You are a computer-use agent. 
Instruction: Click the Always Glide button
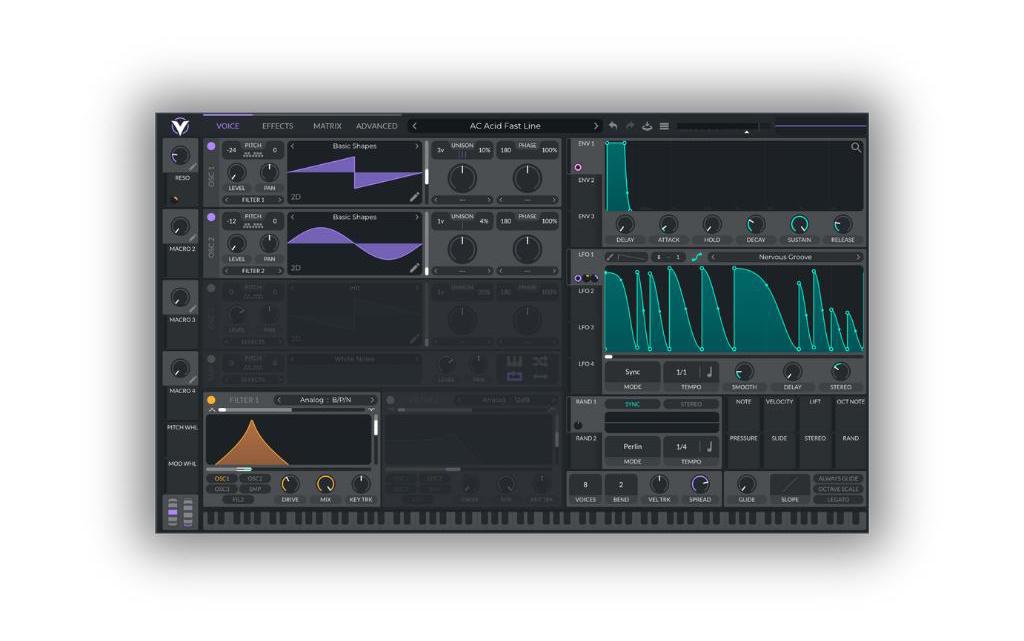point(838,479)
